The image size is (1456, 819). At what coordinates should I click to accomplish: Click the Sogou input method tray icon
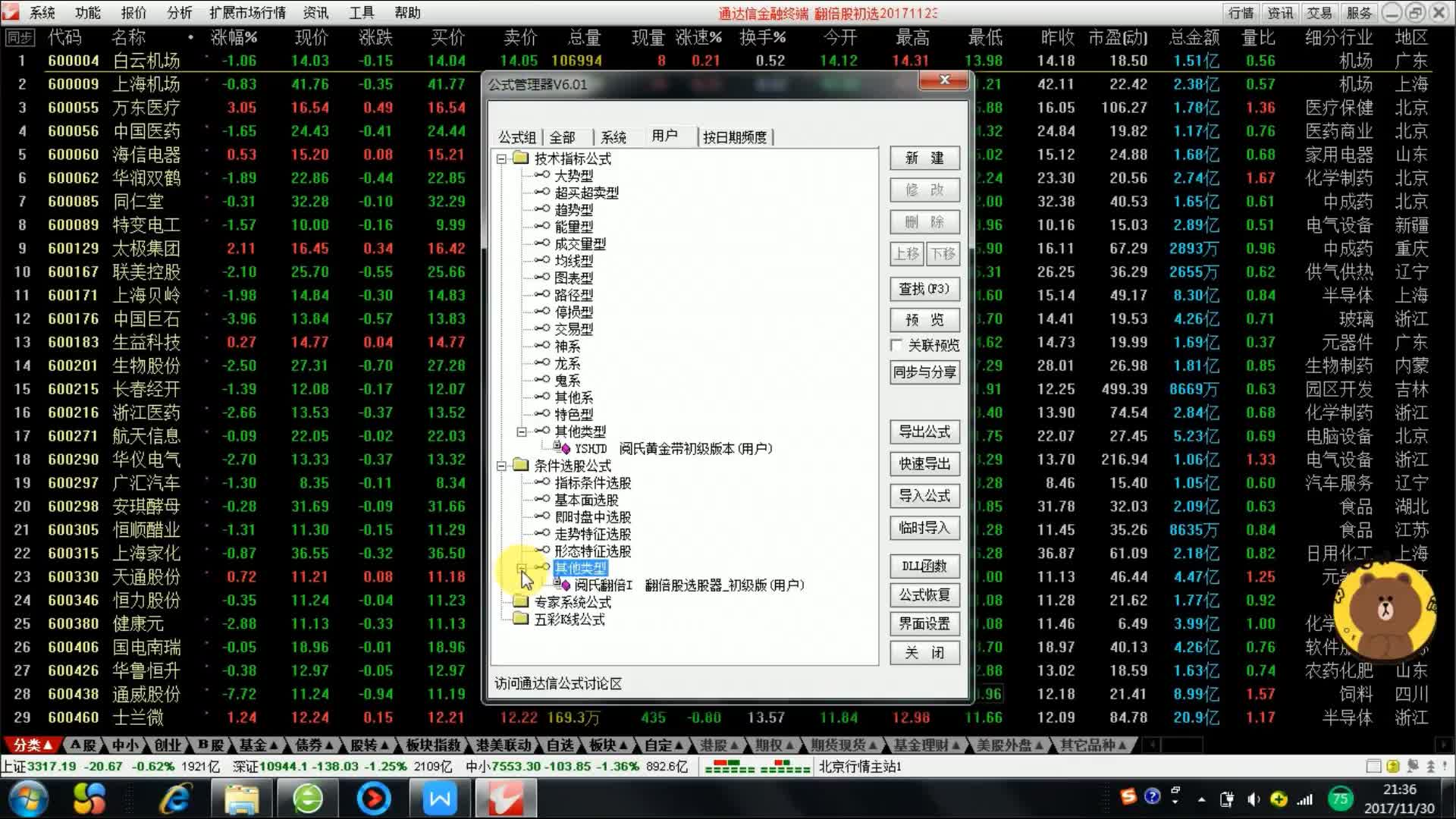coord(1128,796)
